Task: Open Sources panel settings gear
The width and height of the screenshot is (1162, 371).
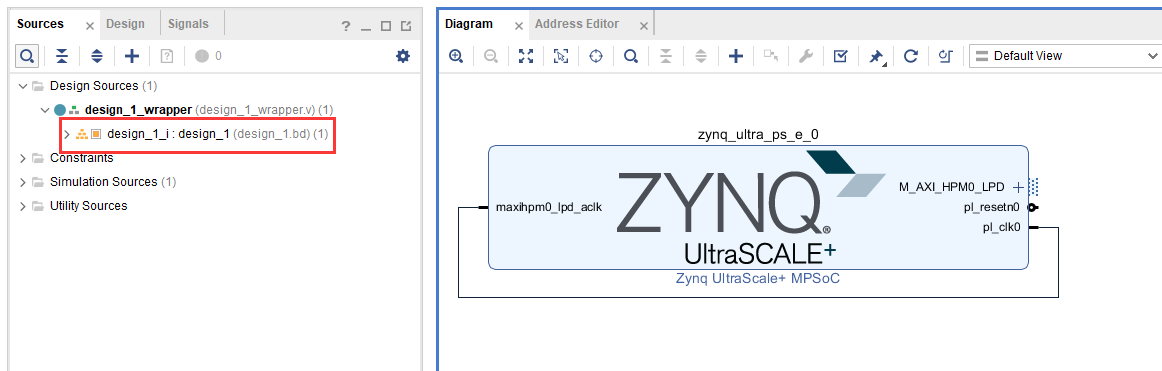Action: coord(403,56)
